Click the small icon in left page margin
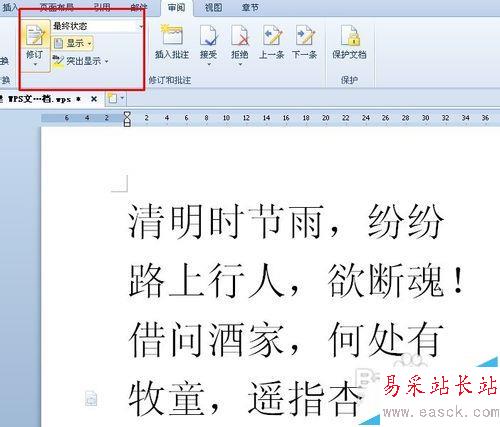The image size is (500, 427). pyautogui.click(x=91, y=398)
